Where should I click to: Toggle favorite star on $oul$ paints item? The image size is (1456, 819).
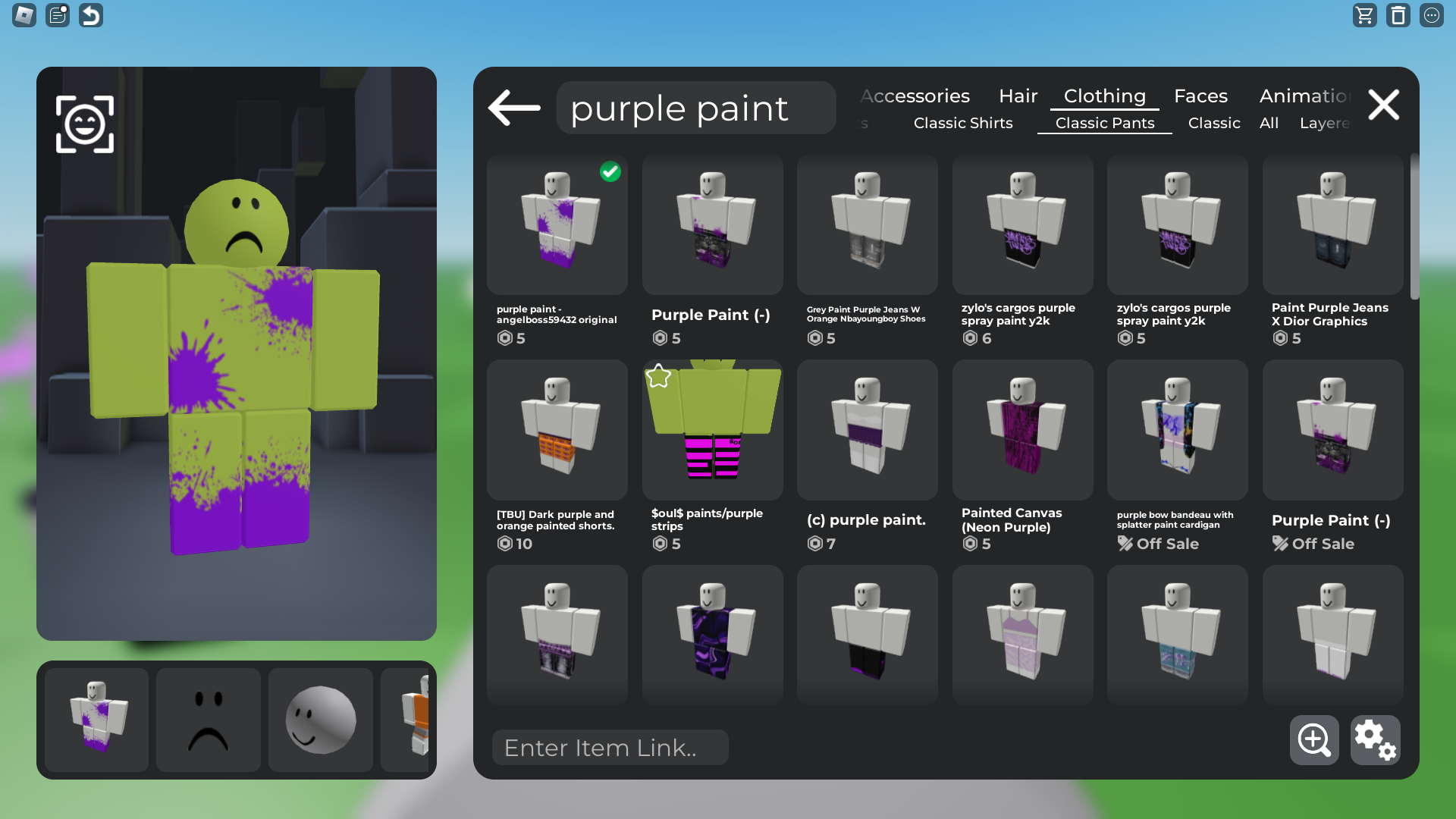point(658,376)
